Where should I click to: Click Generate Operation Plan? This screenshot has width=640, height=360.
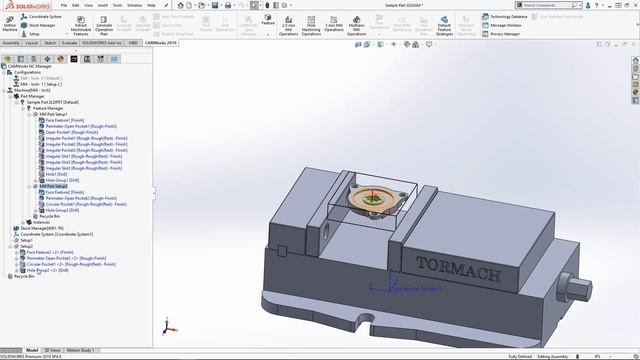104,25
